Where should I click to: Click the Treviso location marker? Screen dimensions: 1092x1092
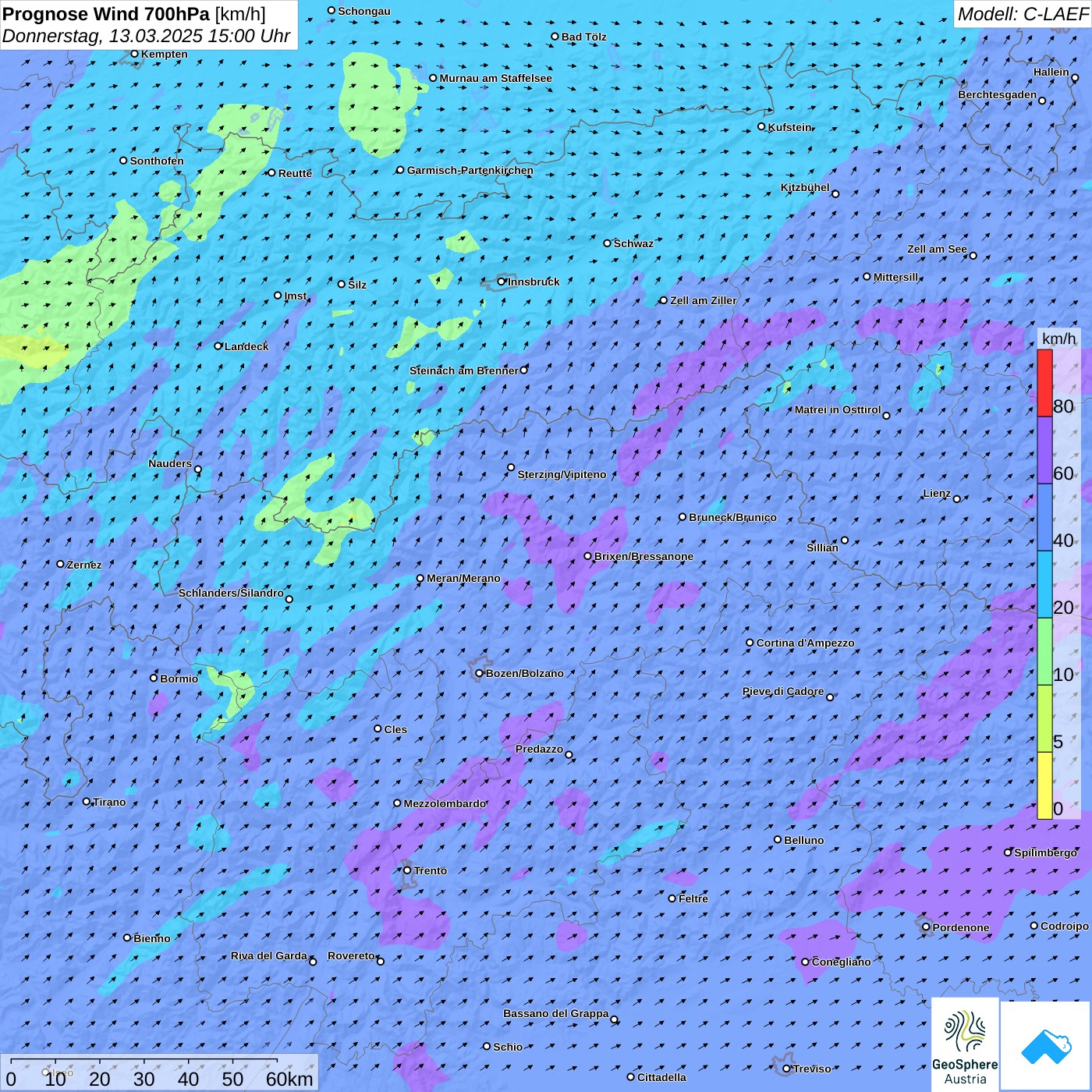786,1069
